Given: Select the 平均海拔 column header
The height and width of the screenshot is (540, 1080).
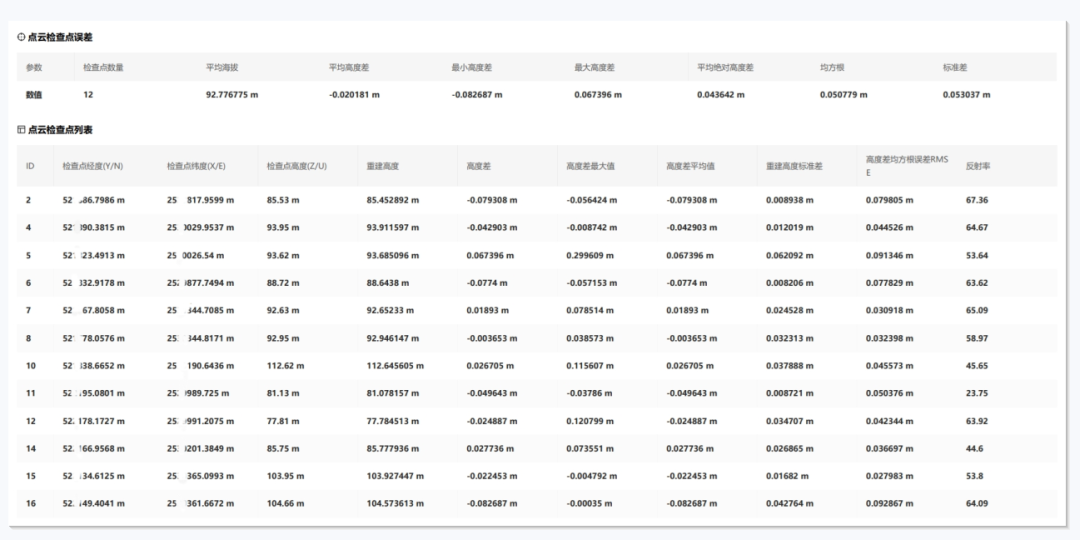Looking at the screenshot, I should tap(222, 68).
